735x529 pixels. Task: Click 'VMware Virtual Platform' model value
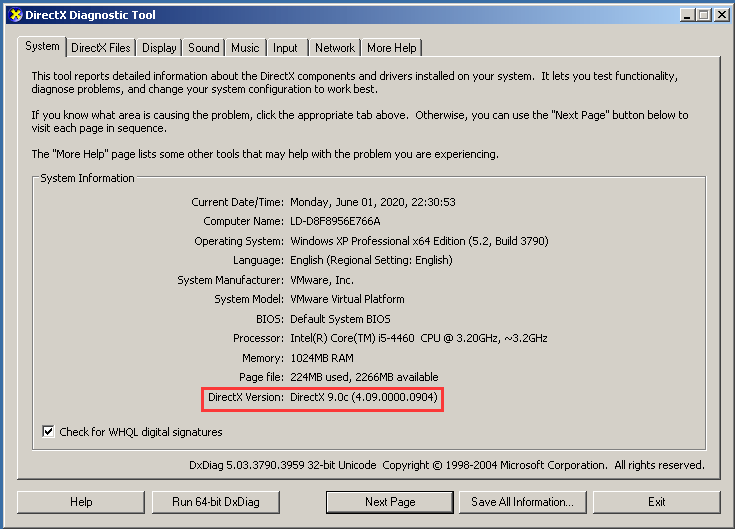pyautogui.click(x=347, y=299)
